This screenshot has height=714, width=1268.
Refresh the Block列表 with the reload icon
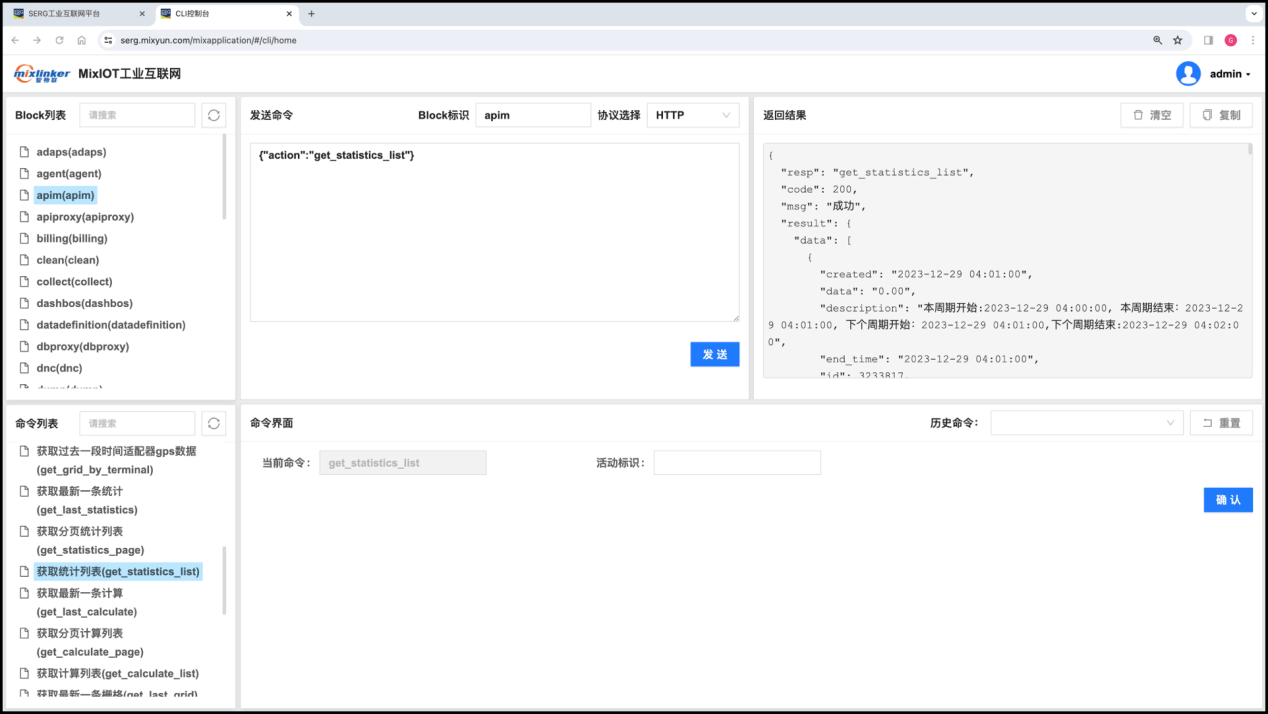(x=213, y=115)
